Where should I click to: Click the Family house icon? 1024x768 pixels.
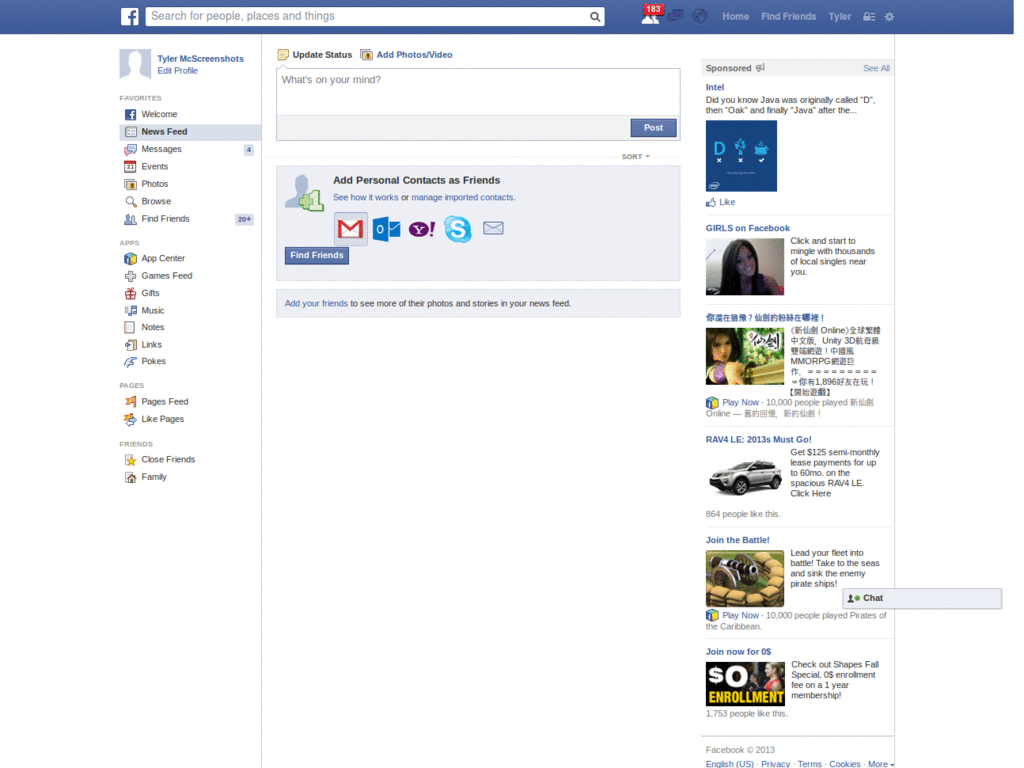[x=131, y=477]
